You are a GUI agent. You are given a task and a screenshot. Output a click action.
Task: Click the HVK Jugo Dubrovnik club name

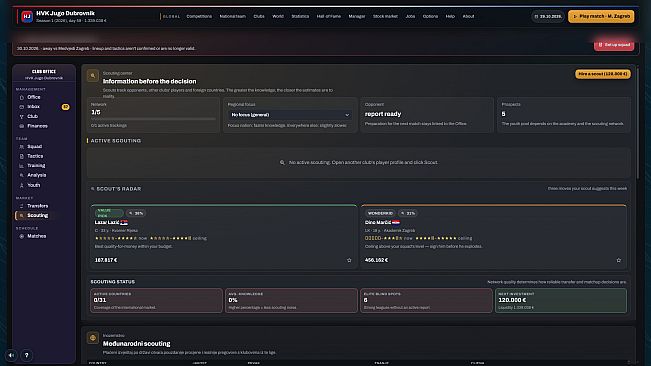[65, 13]
